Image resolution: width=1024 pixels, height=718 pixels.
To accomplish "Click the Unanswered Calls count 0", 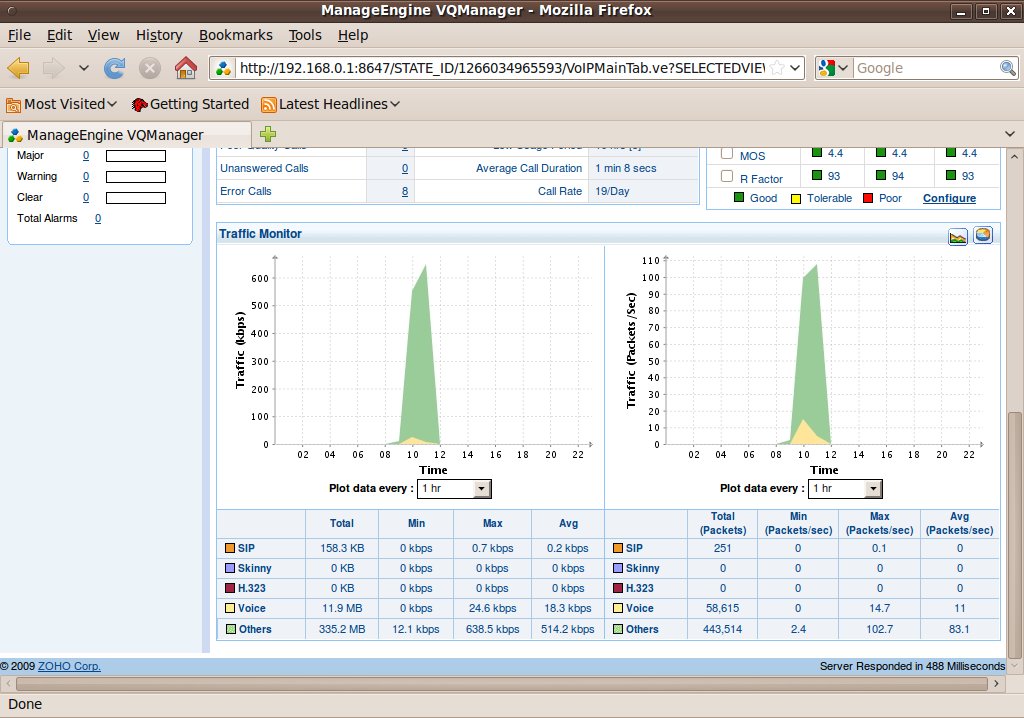I will click(405, 169).
